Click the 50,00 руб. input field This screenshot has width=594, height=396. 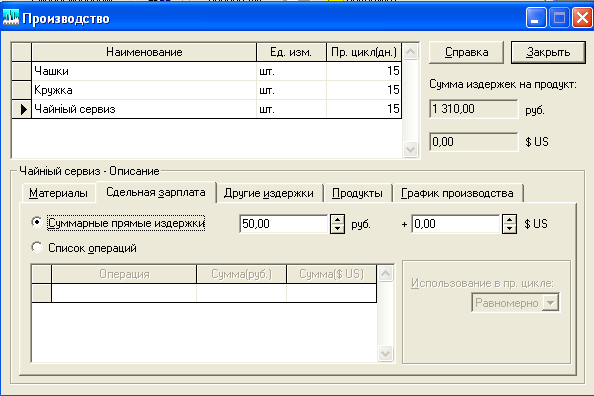click(283, 224)
